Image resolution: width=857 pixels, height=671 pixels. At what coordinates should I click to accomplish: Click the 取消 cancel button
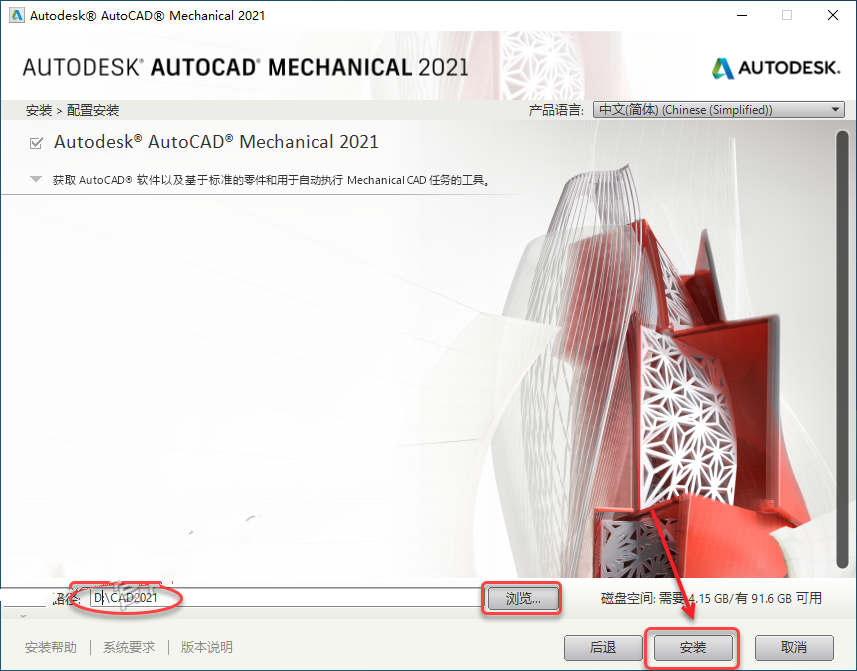tap(794, 648)
